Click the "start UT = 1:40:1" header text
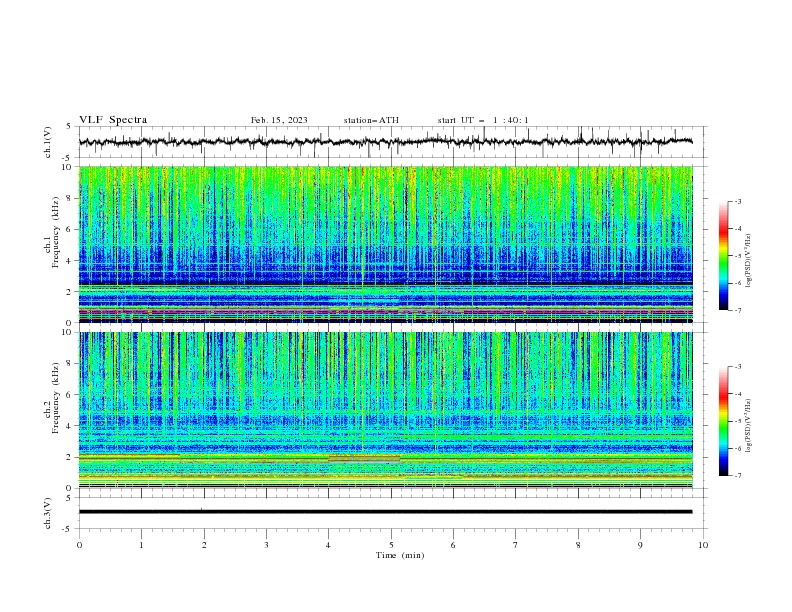The height and width of the screenshot is (612, 792). (x=483, y=120)
